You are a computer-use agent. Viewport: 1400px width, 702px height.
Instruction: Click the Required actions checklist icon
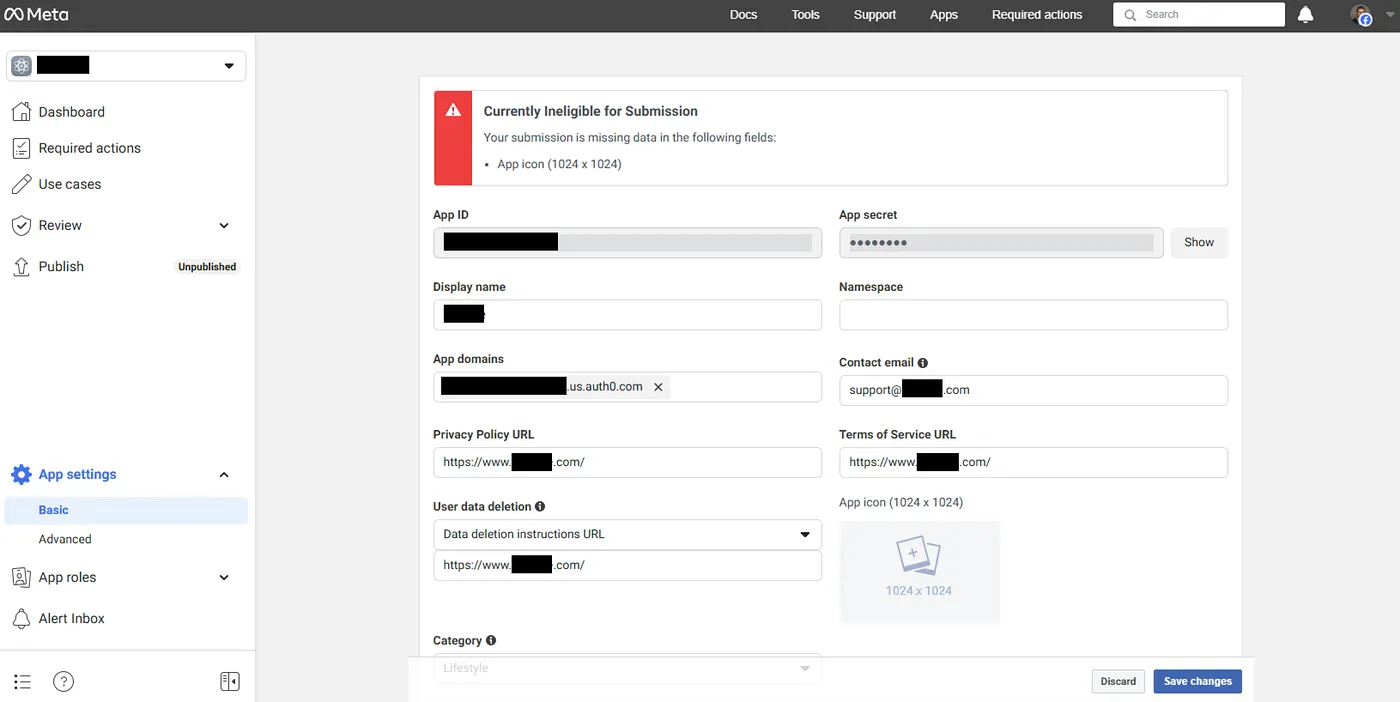point(21,148)
